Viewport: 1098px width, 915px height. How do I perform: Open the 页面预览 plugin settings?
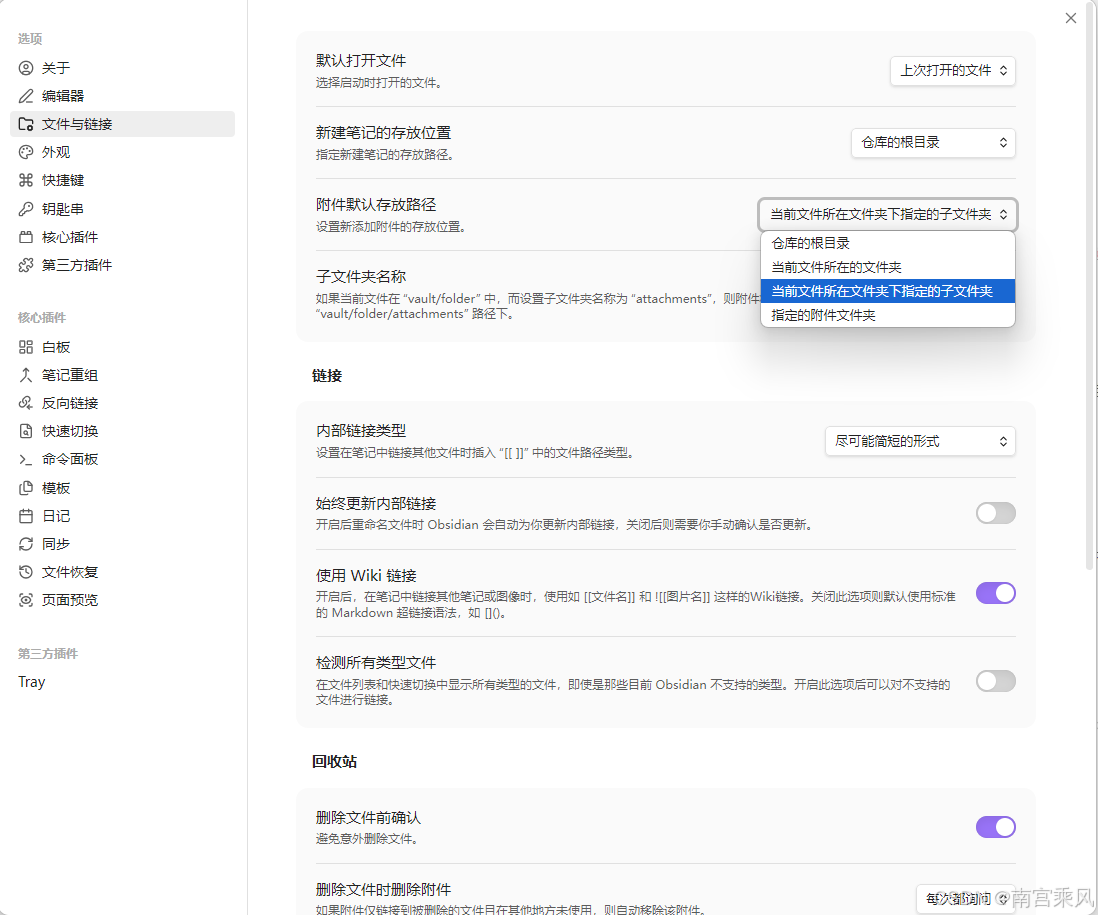click(x=123, y=600)
